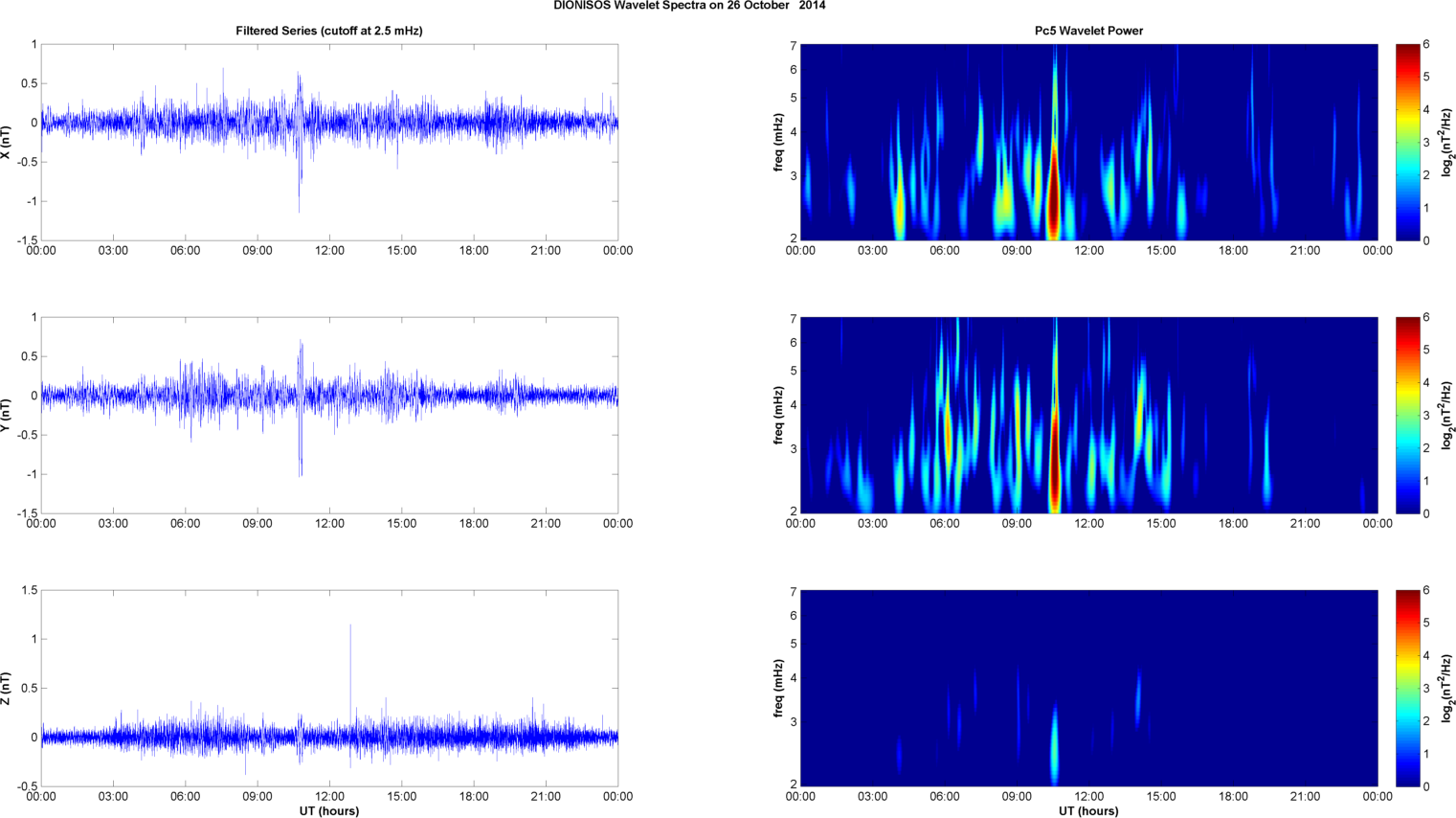
Task: Click 'freq (mHz)' label of X wavelet spectrogram
Action: 779,142
